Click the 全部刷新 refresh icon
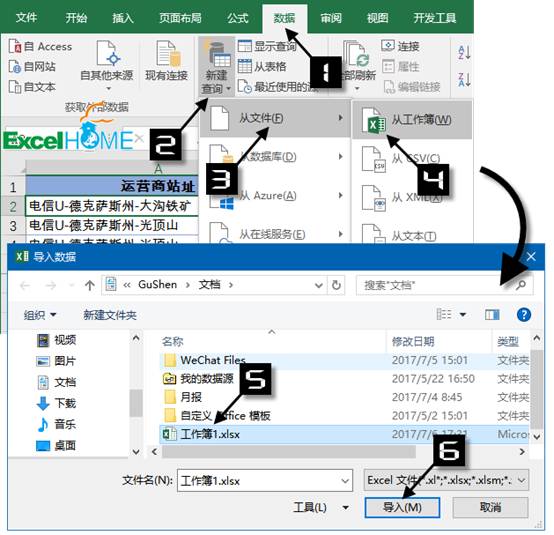Viewport: 554px width, 535px height. [x=356, y=55]
